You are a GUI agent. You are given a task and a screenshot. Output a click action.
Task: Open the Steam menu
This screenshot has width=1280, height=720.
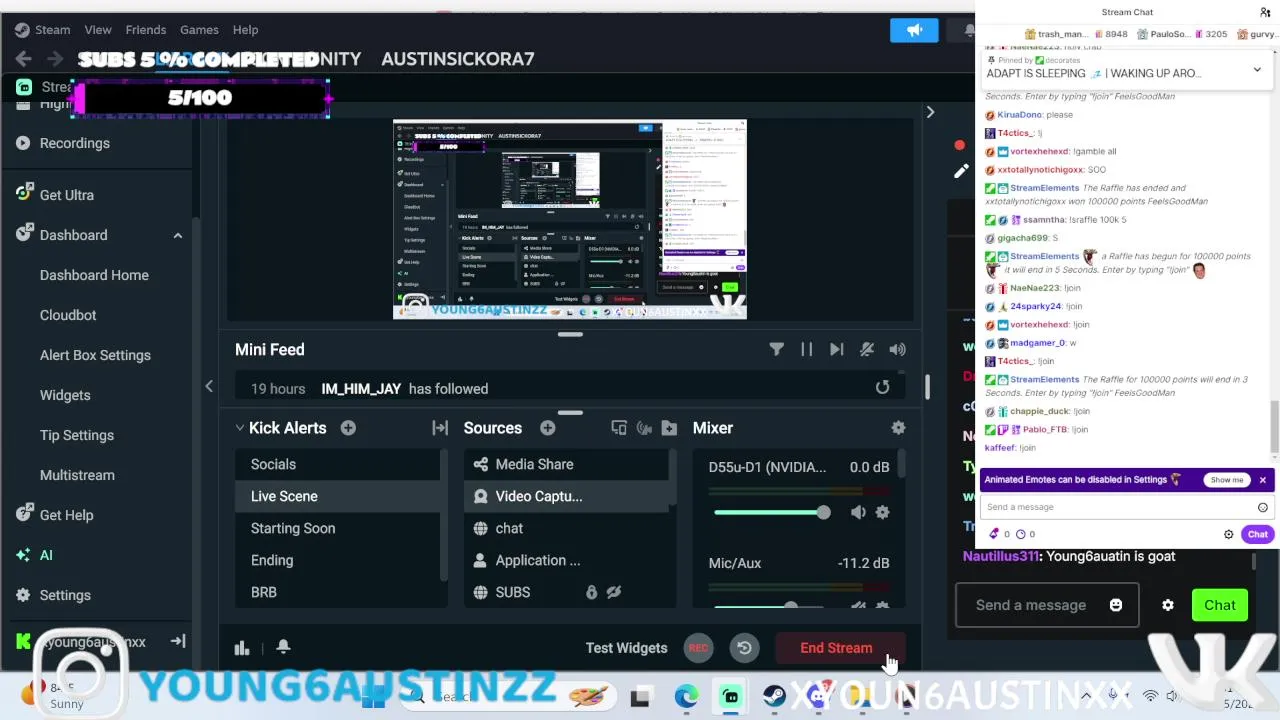(x=53, y=30)
